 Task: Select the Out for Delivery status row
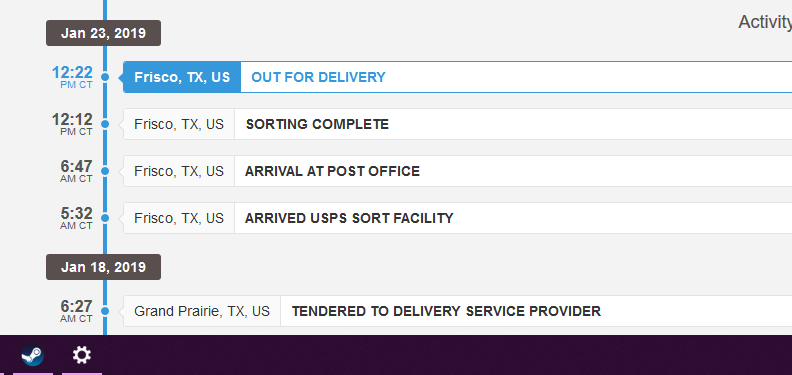(457, 77)
